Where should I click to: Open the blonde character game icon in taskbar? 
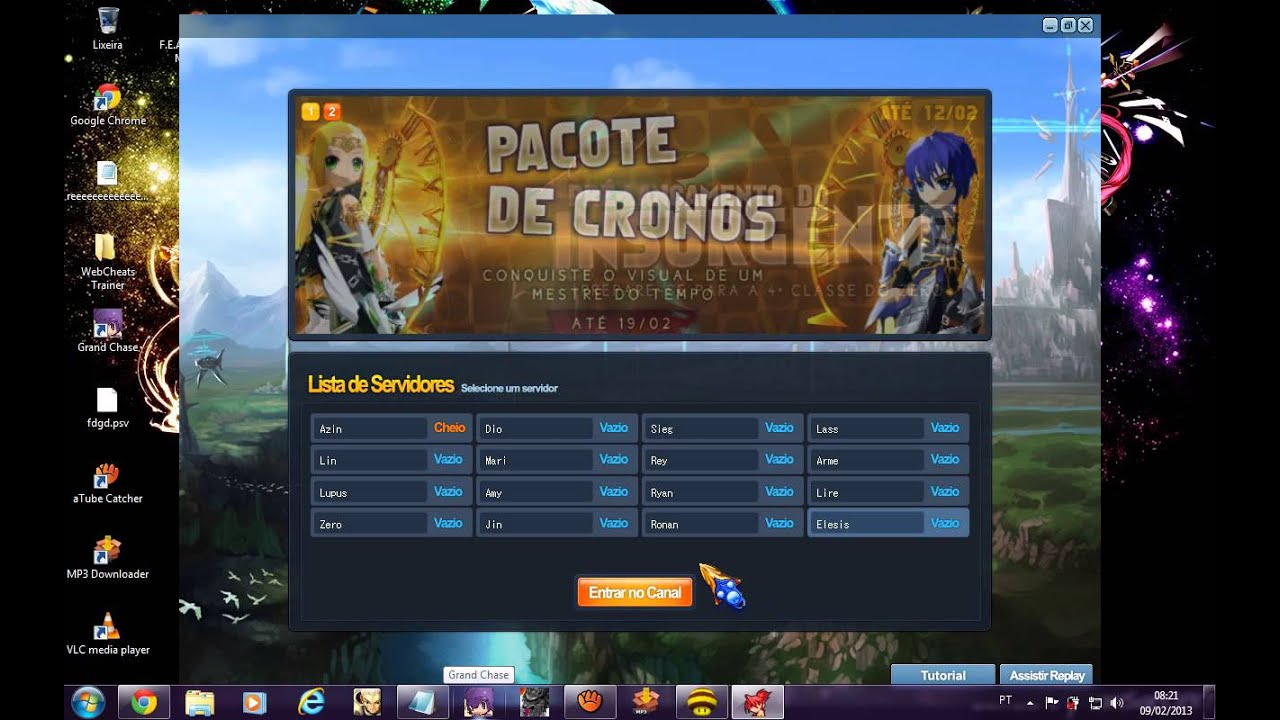pos(367,703)
